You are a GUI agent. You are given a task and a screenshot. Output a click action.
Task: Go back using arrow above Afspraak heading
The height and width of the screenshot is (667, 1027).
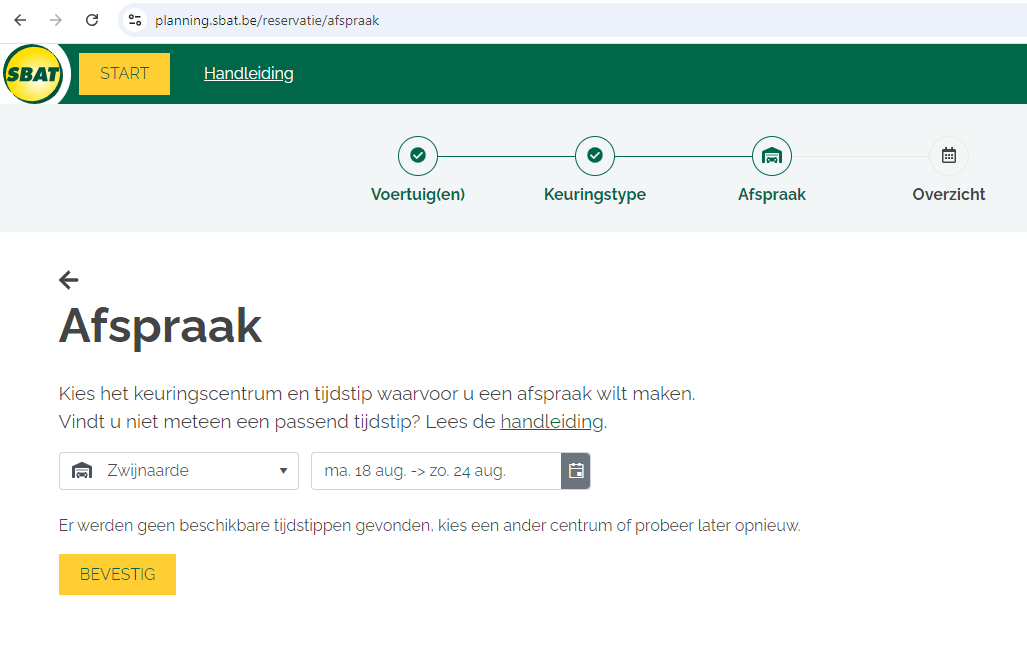68,280
